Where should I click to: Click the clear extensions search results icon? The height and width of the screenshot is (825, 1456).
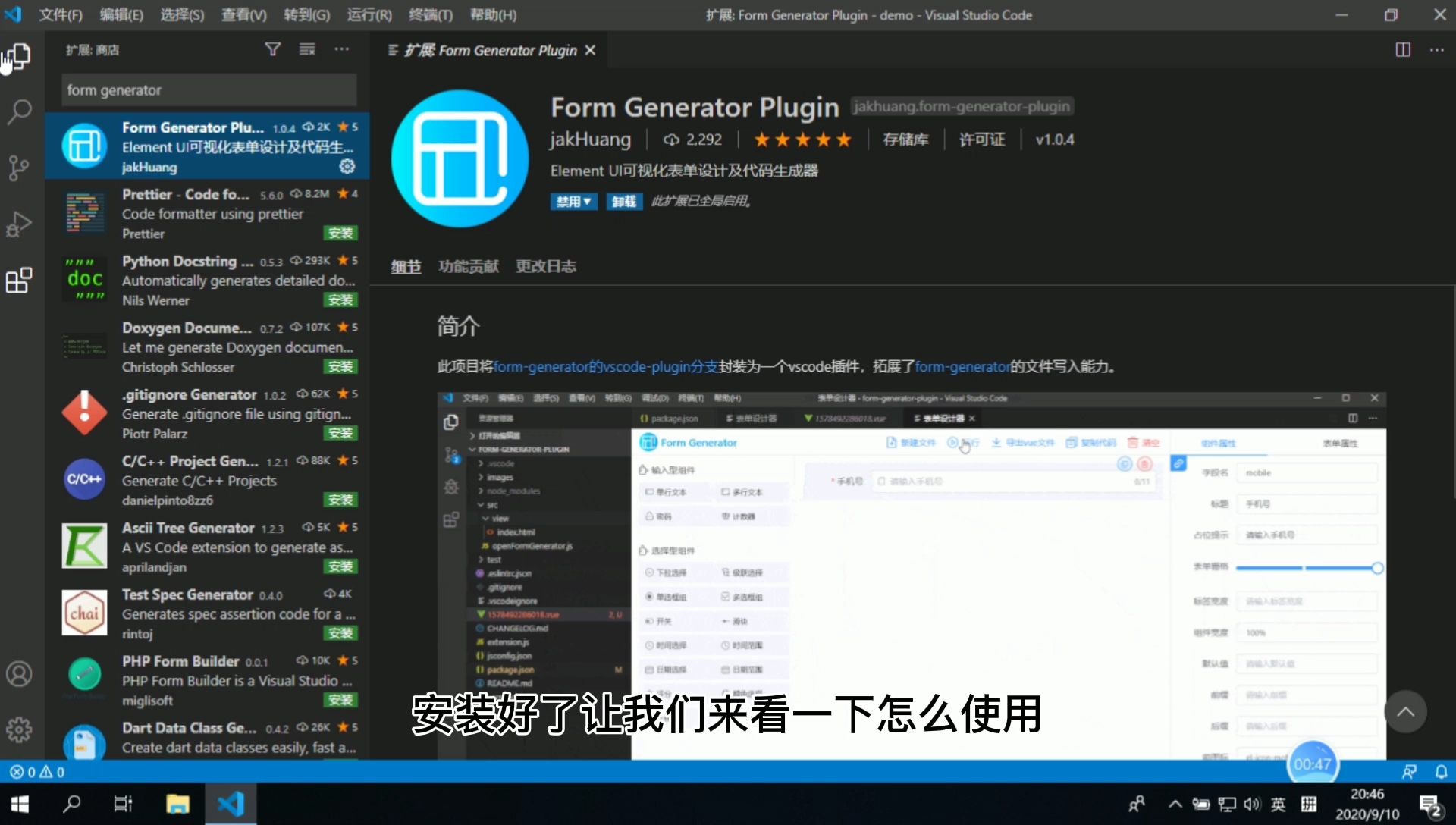click(x=307, y=49)
